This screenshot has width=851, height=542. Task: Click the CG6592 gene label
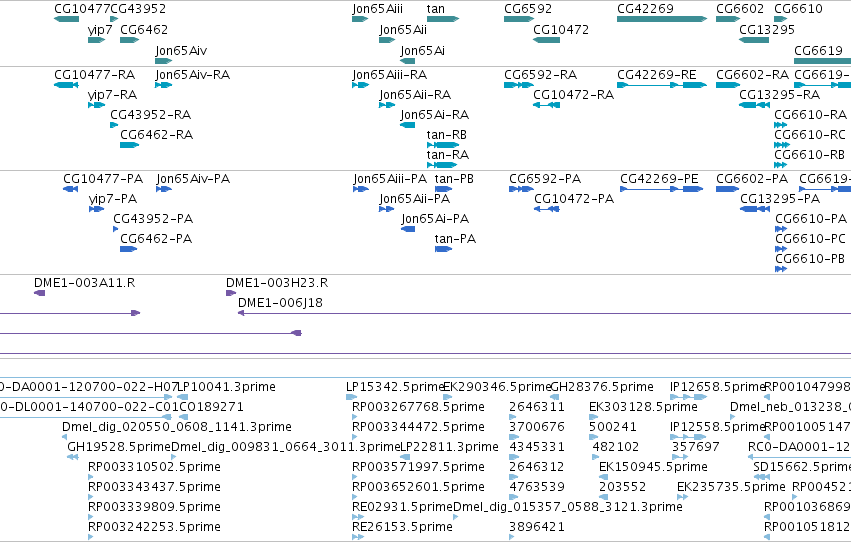(528, 9)
